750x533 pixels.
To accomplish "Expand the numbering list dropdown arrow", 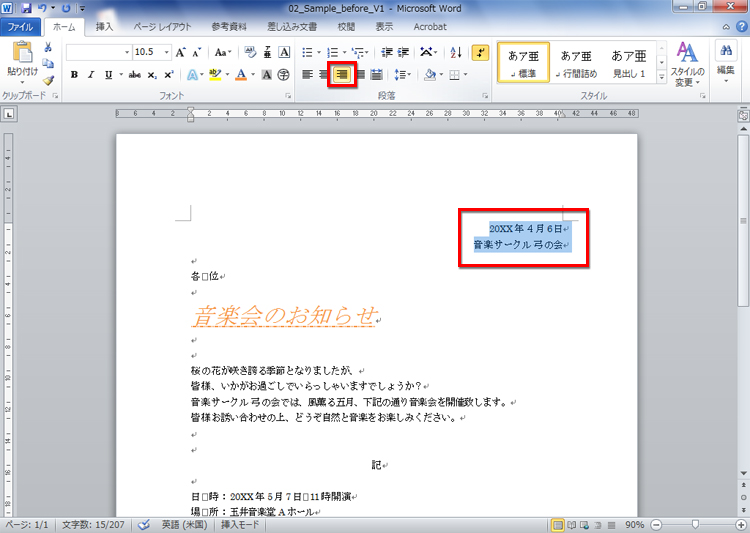I will pyautogui.click(x=344, y=52).
